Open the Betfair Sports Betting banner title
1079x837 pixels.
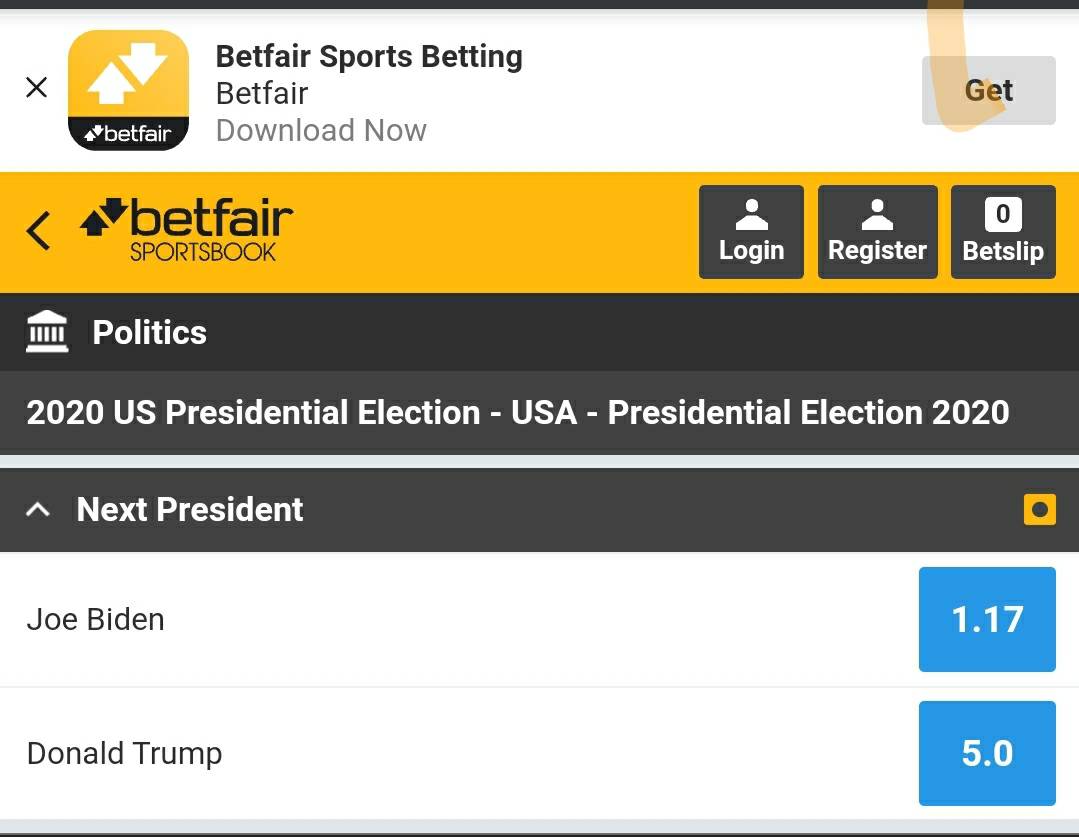369,56
